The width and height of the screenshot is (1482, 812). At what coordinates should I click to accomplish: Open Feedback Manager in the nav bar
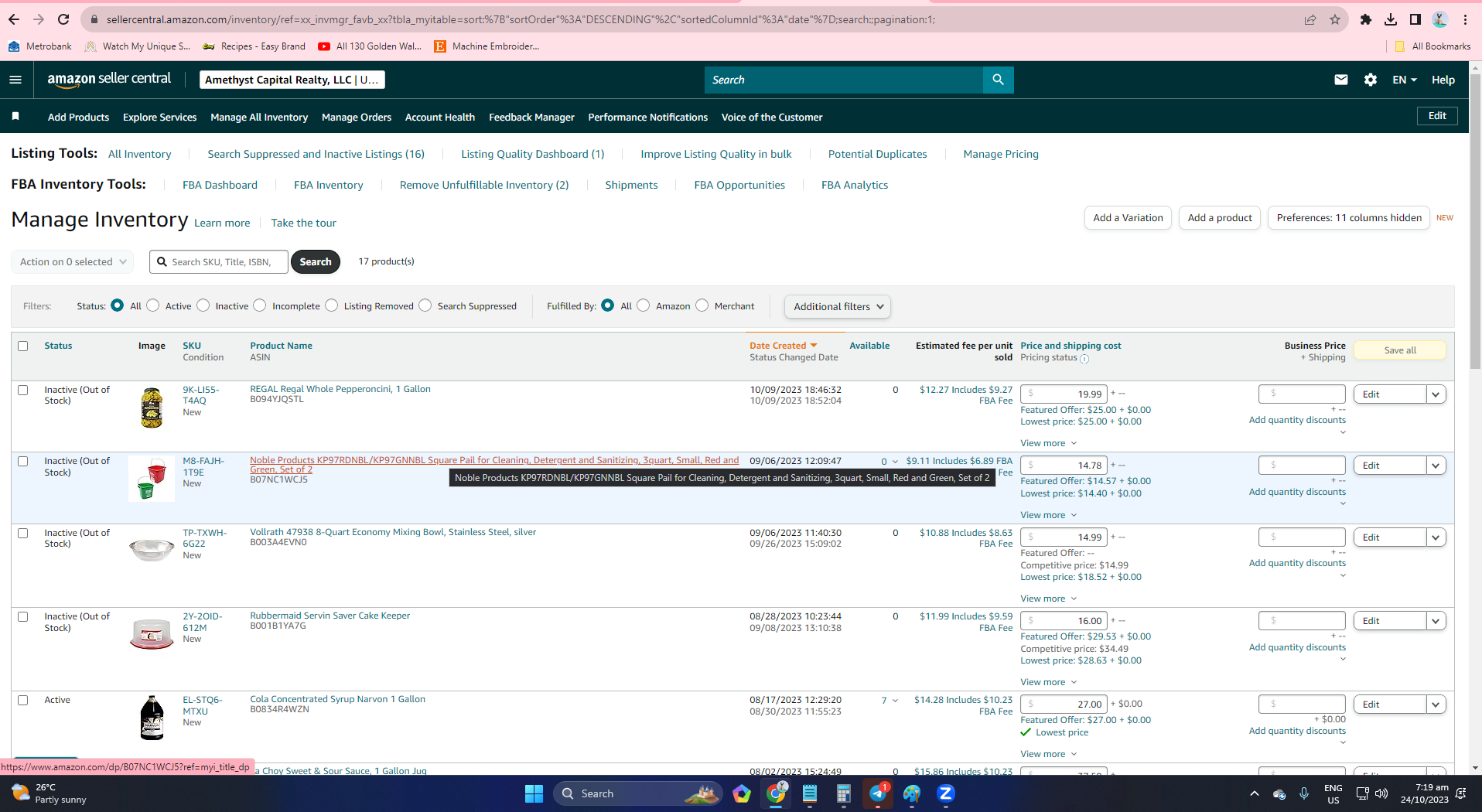pyautogui.click(x=531, y=117)
